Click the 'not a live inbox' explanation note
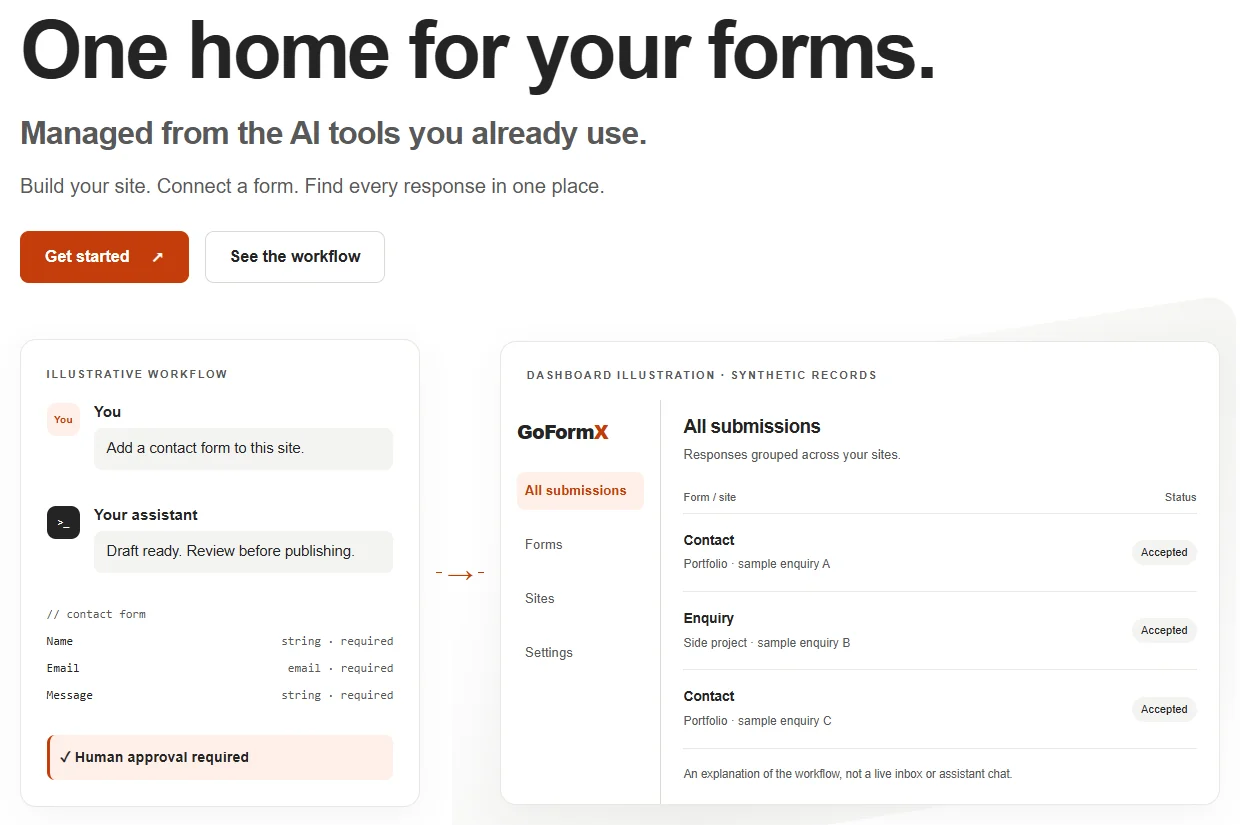This screenshot has width=1240, height=825. (x=848, y=774)
